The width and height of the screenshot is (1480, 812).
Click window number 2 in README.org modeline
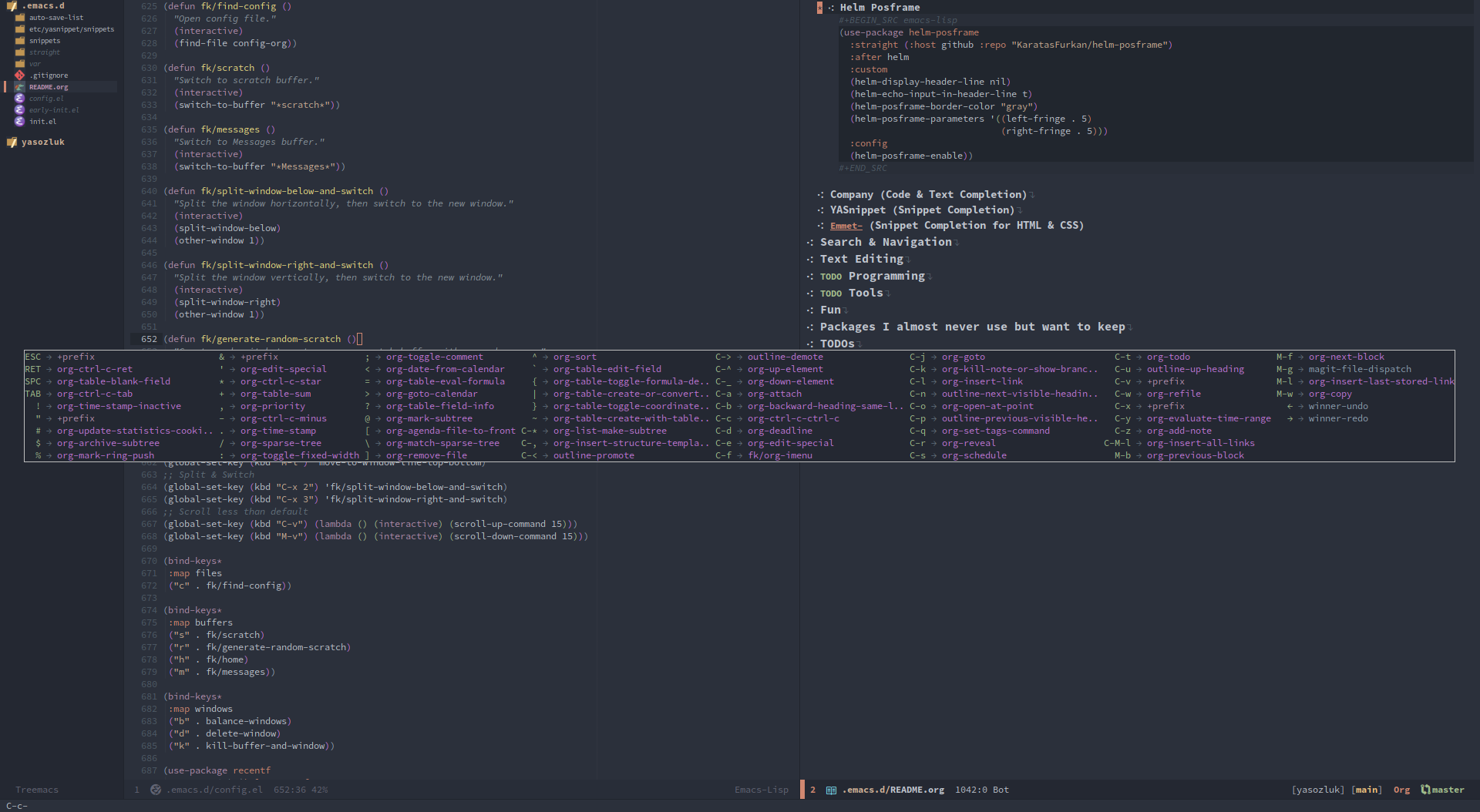click(812, 790)
